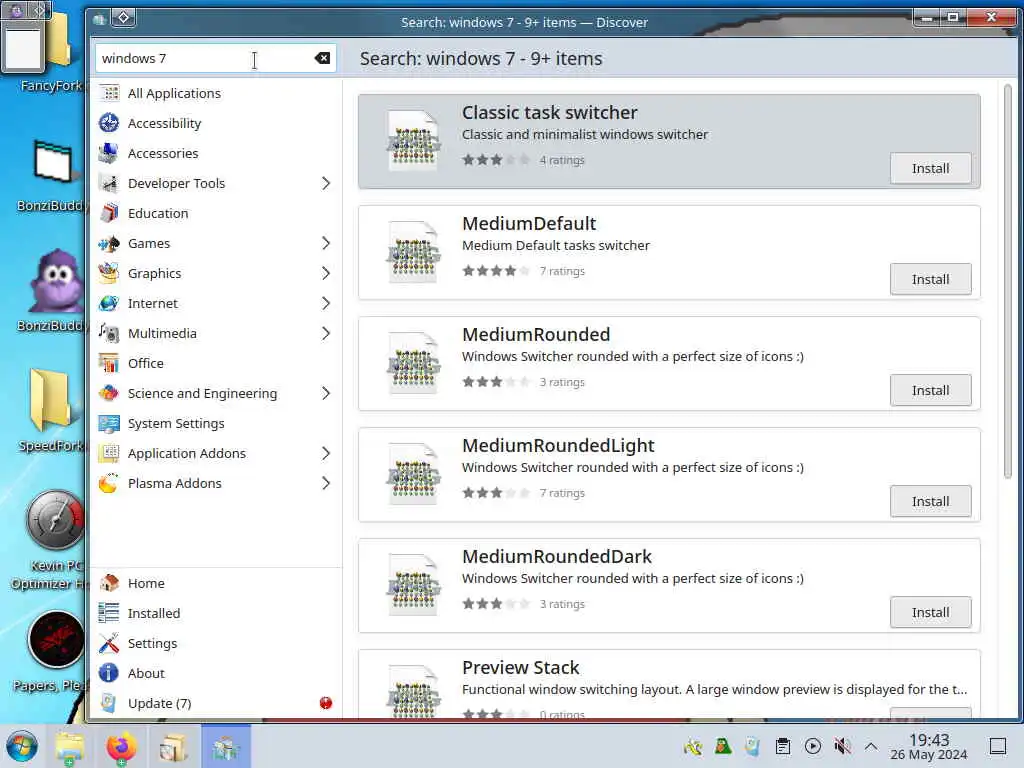
Task: Select the All Applications entry
Action: [x=216, y=93]
